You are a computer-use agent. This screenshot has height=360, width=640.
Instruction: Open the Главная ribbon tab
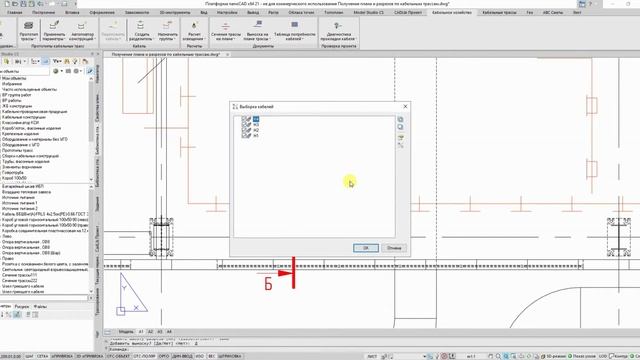click(14, 13)
